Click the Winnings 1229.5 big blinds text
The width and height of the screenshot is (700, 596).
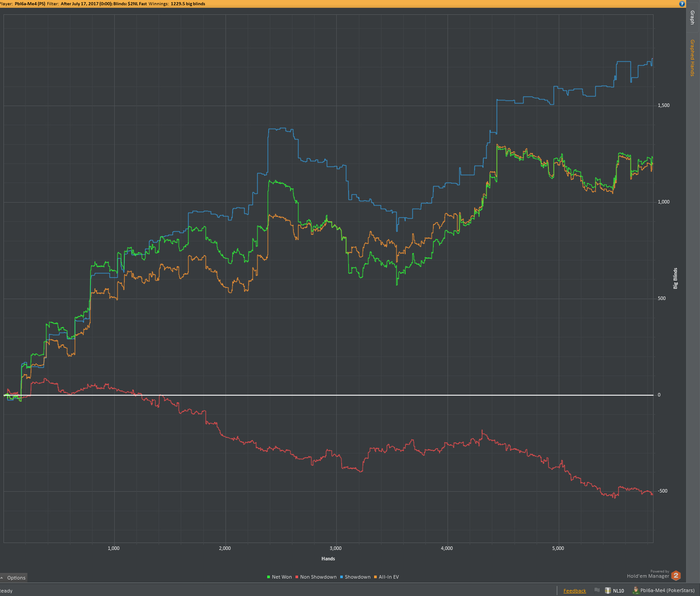[x=177, y=4]
